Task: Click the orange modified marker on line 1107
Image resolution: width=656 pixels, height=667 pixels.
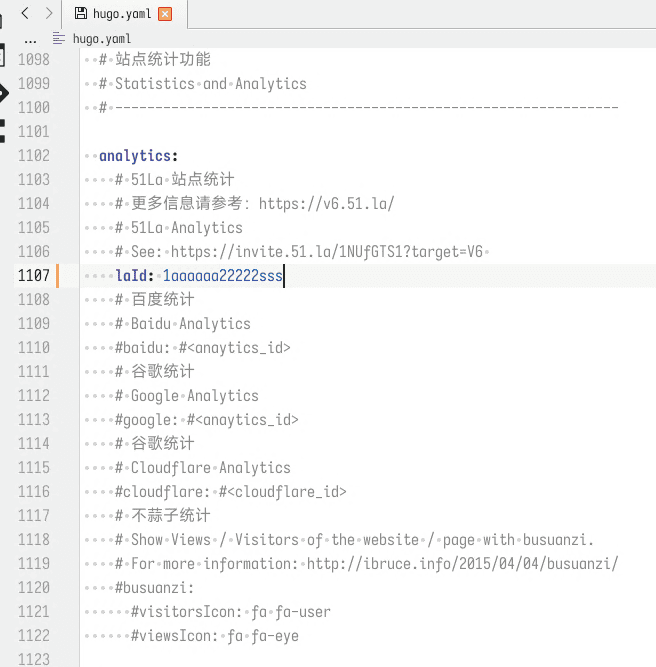Action: 58,276
